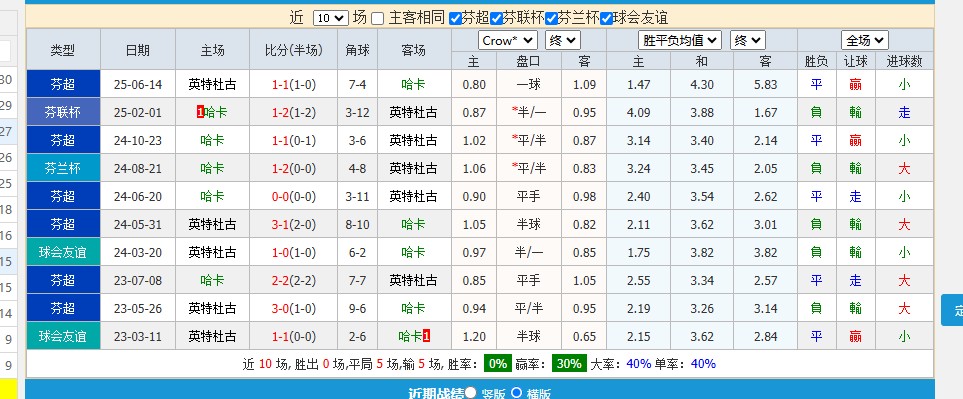Click 英特杜古 home team in 25-06-14 row
This screenshot has width=963, height=399.
click(212, 84)
